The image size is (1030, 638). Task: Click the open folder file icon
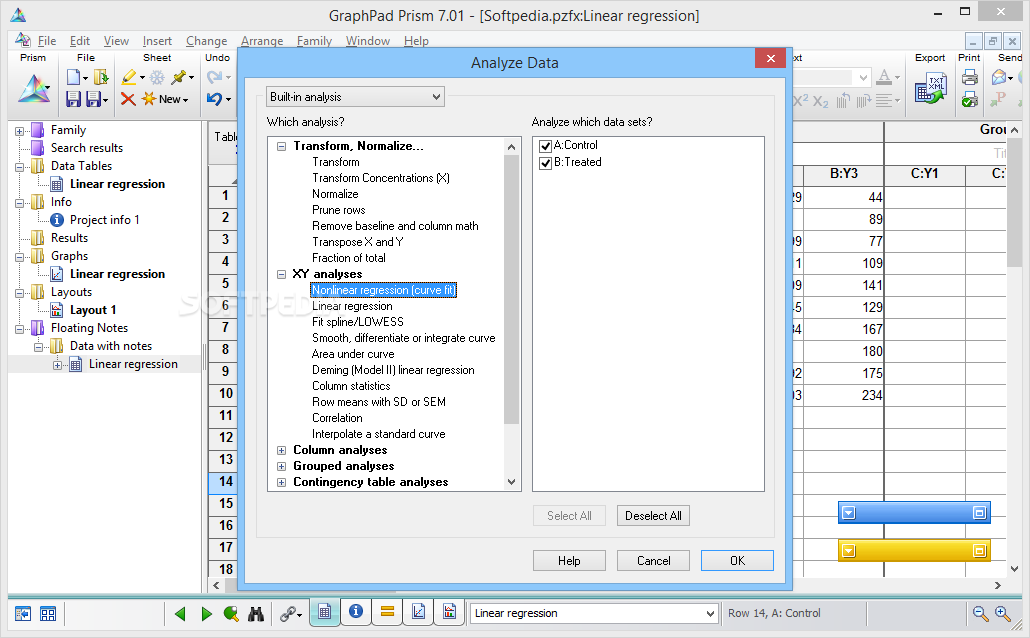[x=101, y=78]
